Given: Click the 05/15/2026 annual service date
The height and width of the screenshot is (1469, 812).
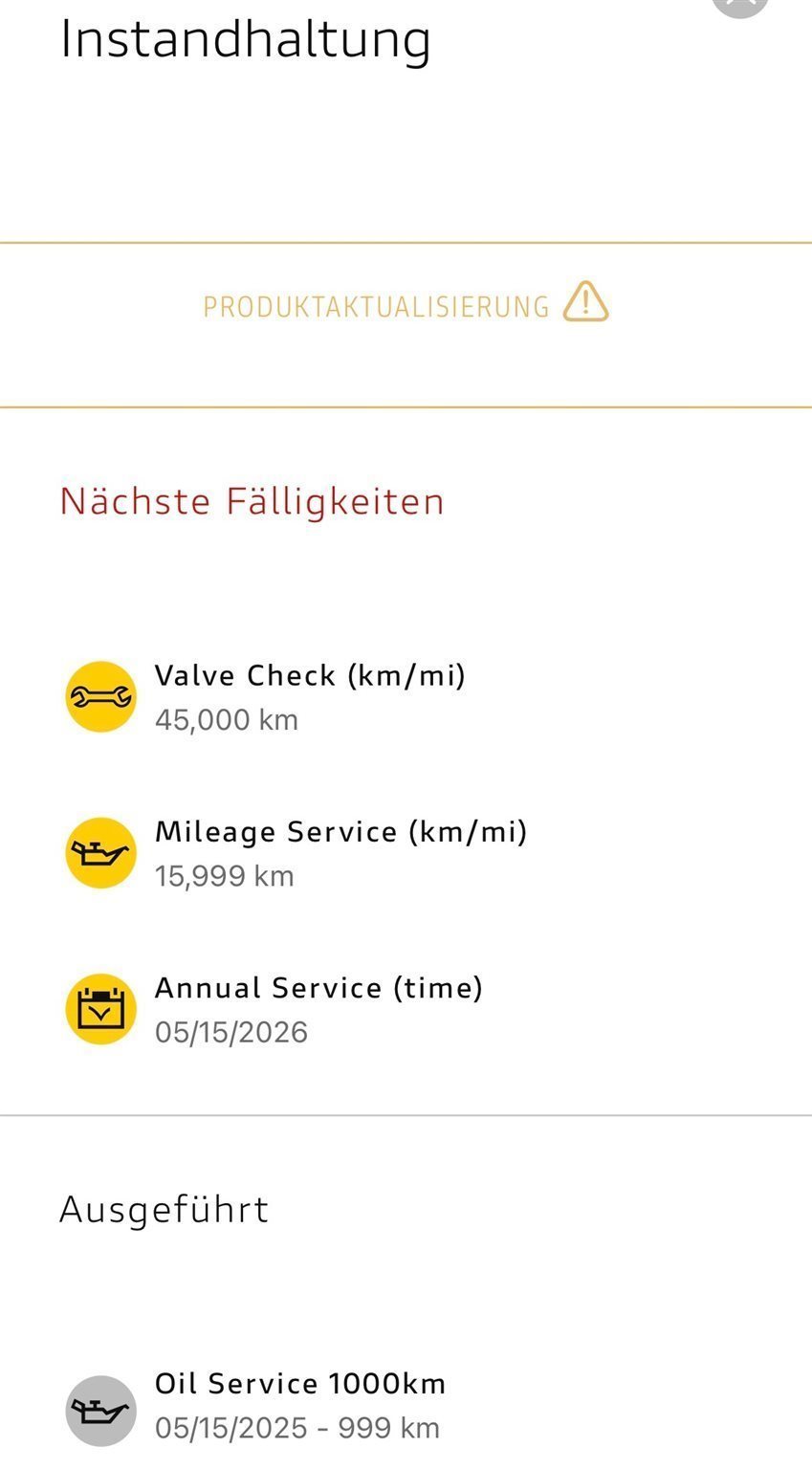Looking at the screenshot, I should tap(231, 1032).
